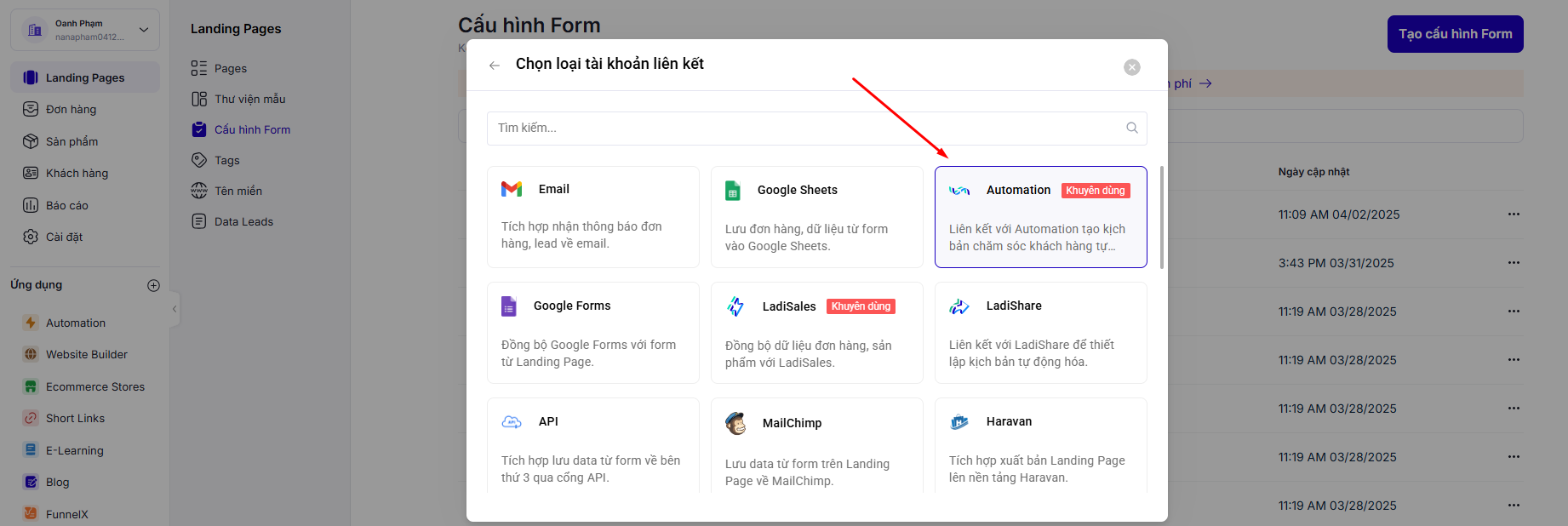Choose the LadiShare integration
Viewport: 1568px width, 526px height.
(x=1040, y=332)
